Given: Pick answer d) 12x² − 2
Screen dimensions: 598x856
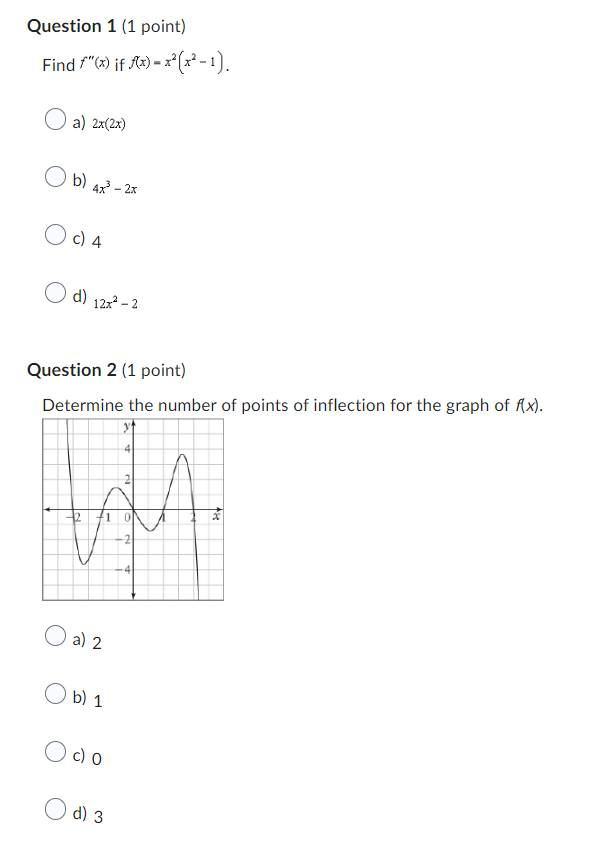Looking at the screenshot, I should pyautogui.click(x=55, y=293).
